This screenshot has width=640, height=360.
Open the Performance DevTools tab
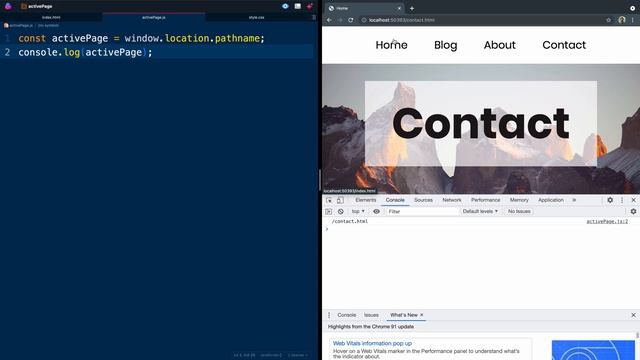point(485,200)
